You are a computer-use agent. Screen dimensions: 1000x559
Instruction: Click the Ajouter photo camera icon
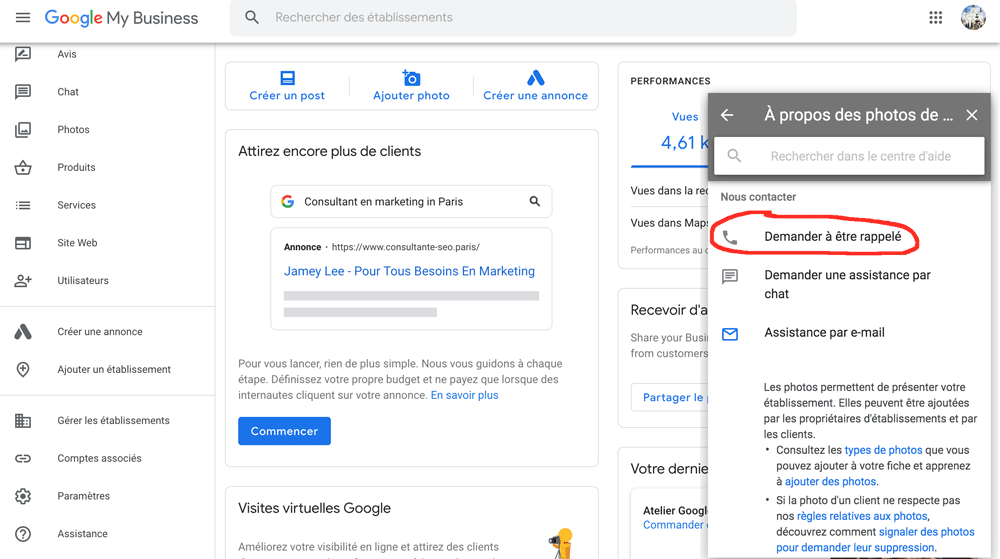click(411, 78)
